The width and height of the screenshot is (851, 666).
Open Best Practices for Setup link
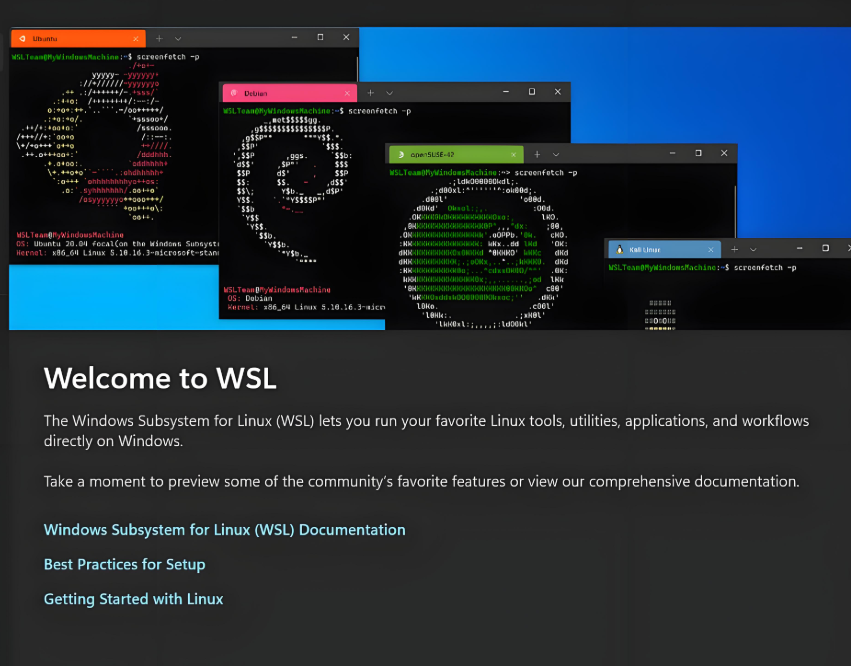[x=125, y=564]
